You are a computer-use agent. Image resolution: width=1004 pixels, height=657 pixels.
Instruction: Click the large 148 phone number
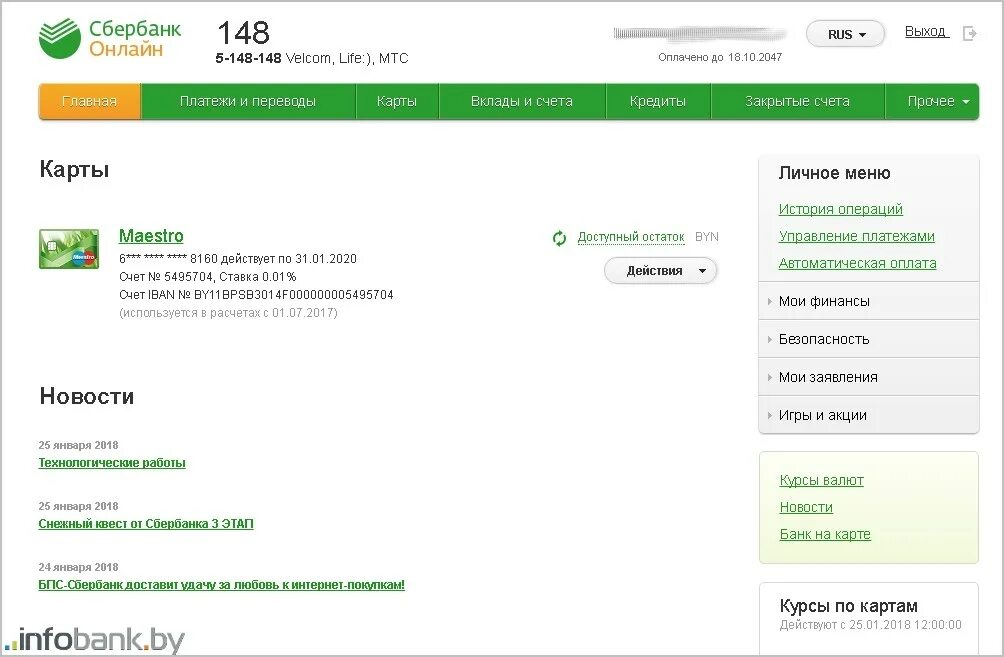pos(243,33)
